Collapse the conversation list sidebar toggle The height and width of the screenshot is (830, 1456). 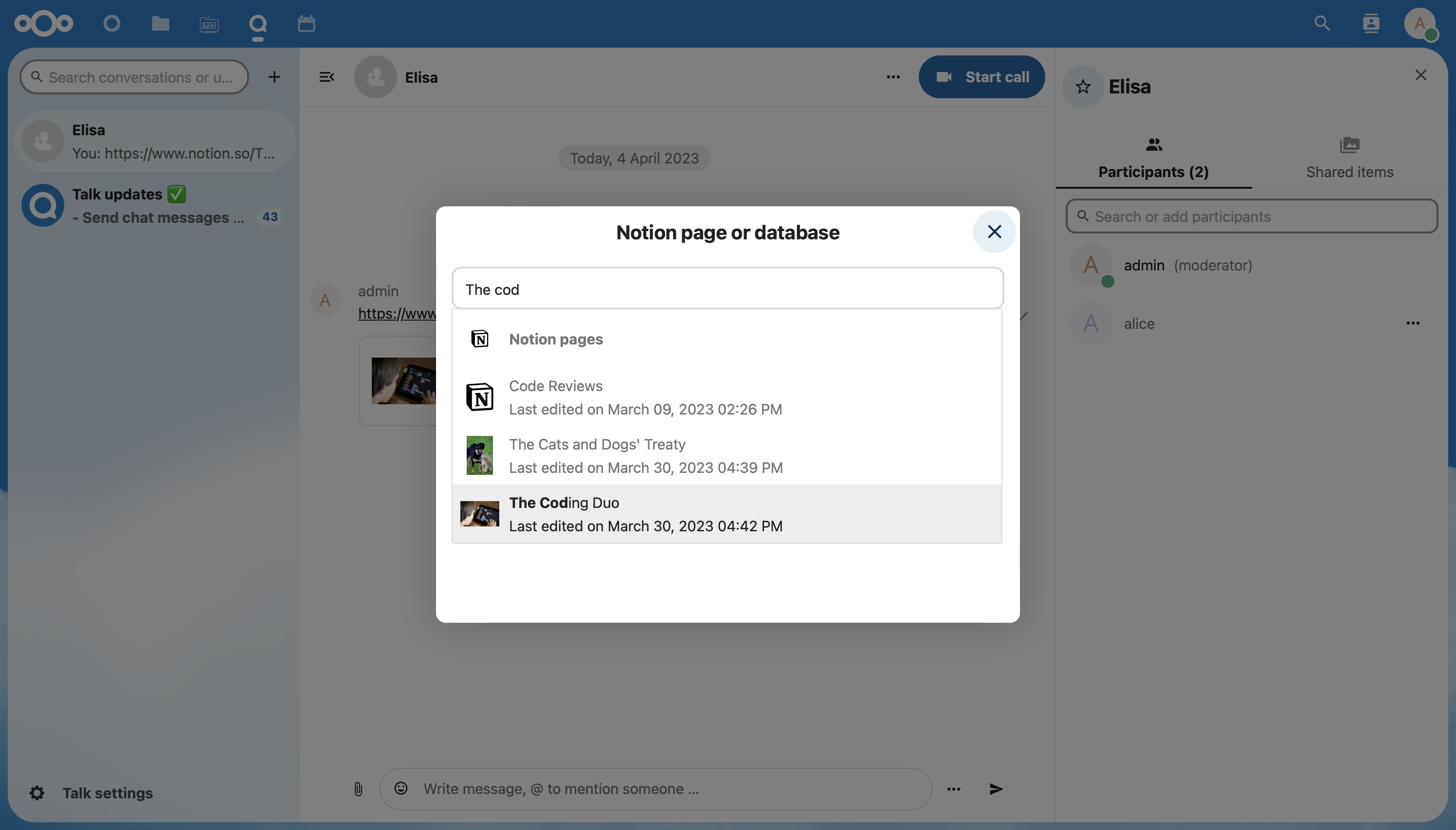tap(327, 77)
